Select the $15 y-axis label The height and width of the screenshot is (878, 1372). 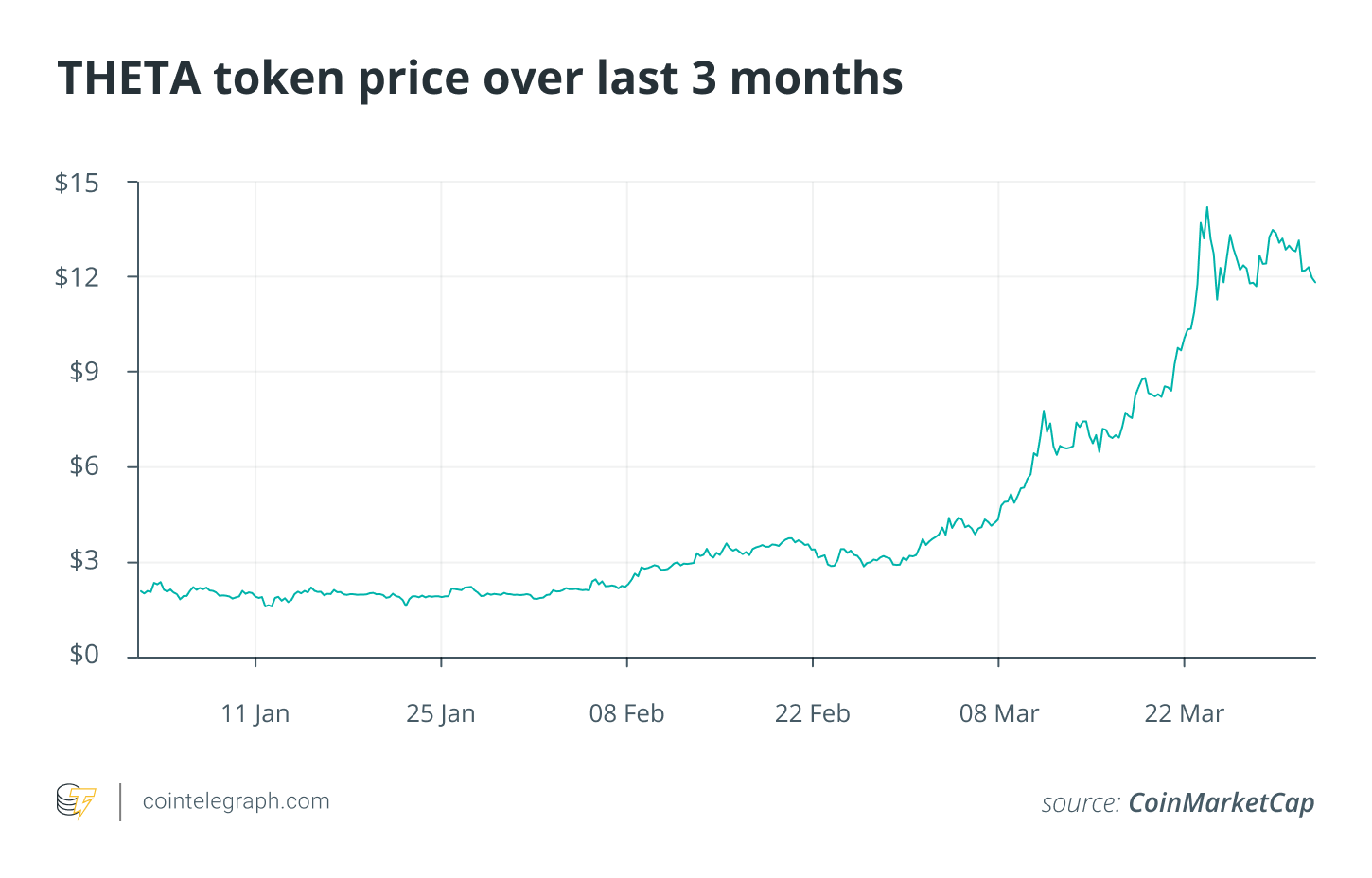[77, 183]
